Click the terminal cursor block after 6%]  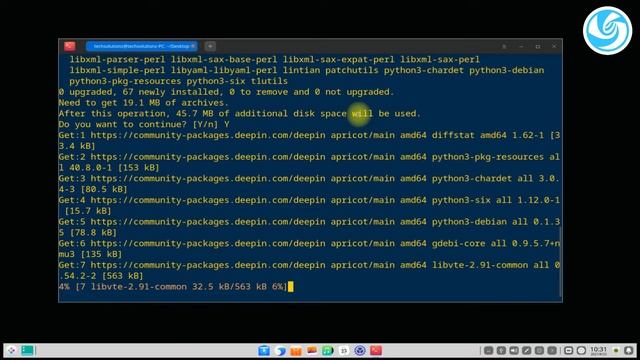point(291,287)
